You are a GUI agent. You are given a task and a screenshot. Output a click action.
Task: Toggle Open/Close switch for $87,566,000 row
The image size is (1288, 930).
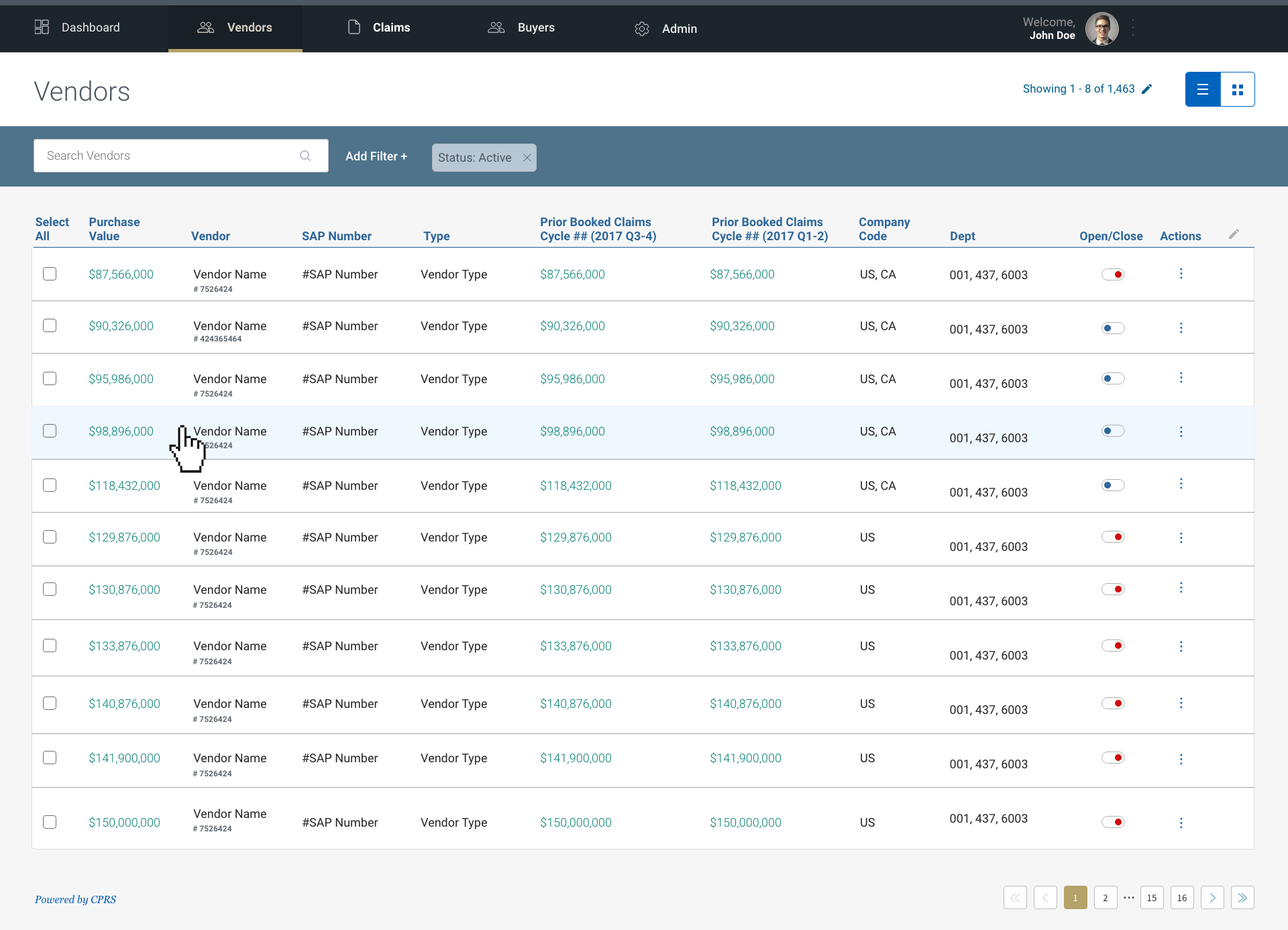coord(1113,274)
